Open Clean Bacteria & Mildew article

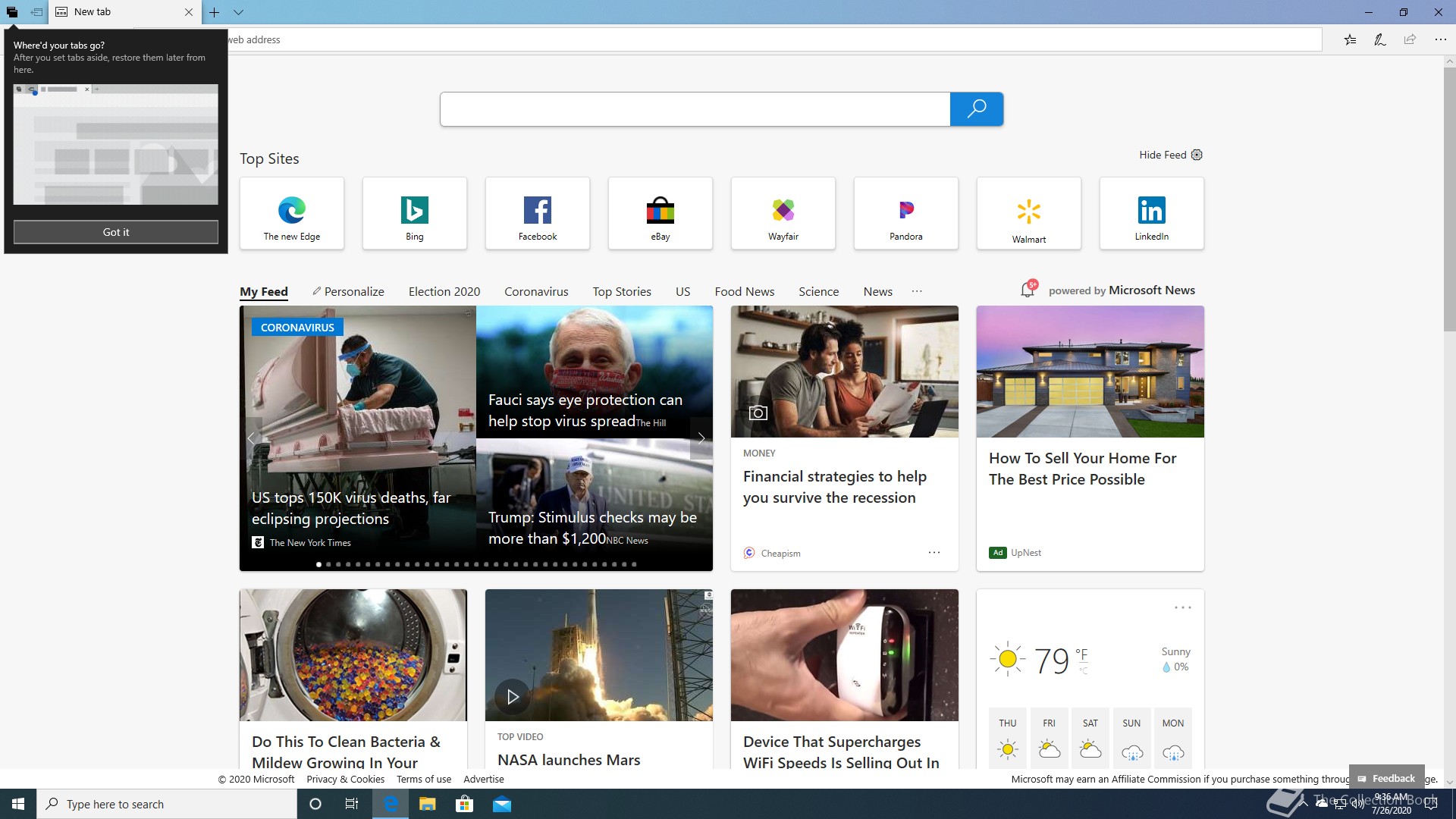click(x=346, y=752)
